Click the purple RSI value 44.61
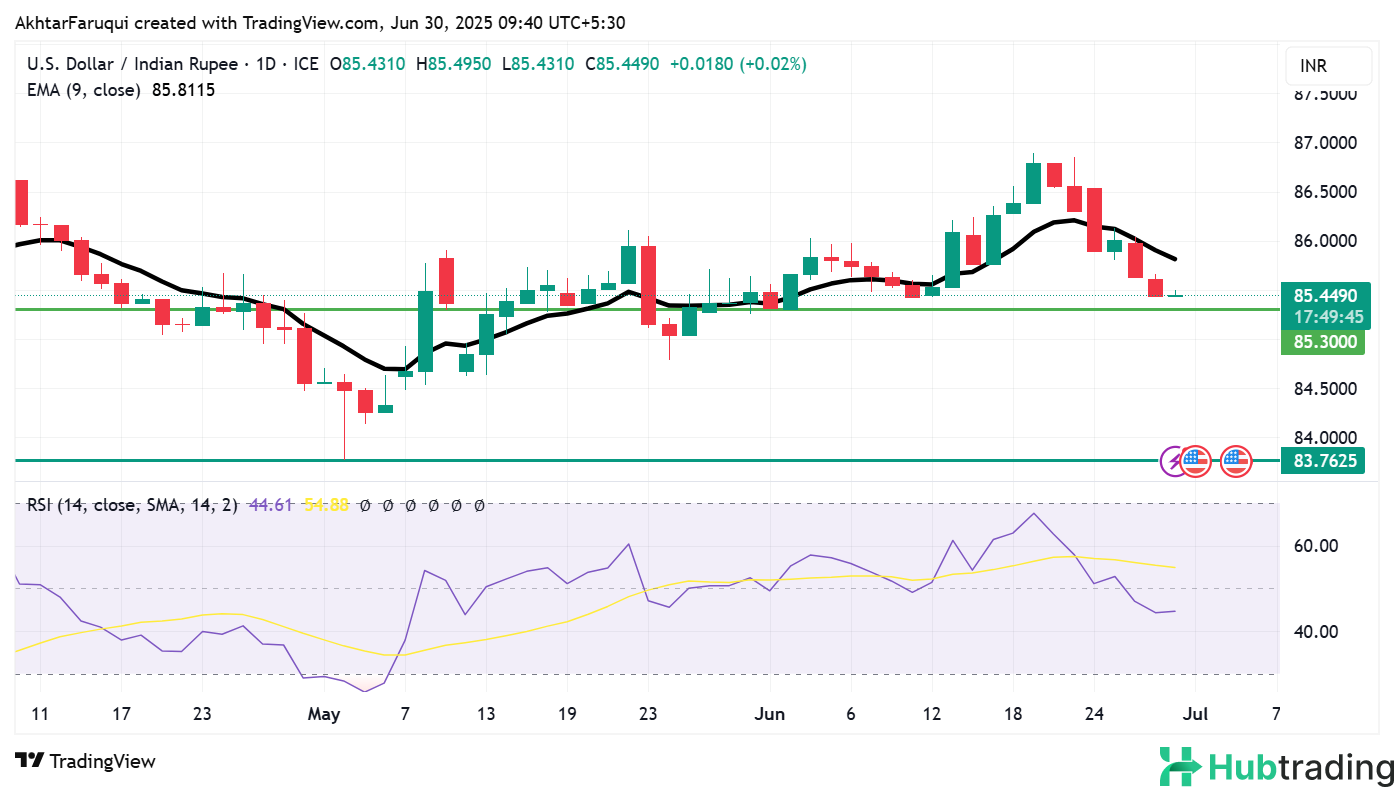1394x787 pixels. (271, 505)
